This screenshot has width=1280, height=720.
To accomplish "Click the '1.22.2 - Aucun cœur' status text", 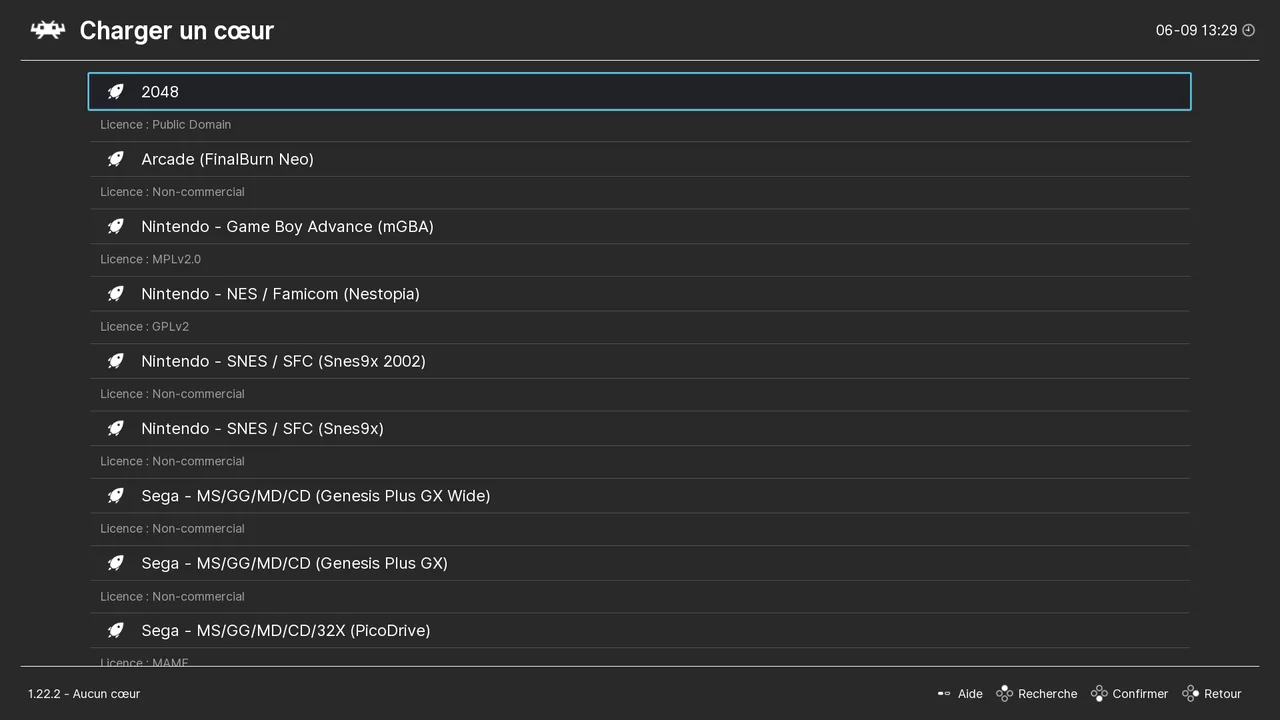I will (84, 693).
